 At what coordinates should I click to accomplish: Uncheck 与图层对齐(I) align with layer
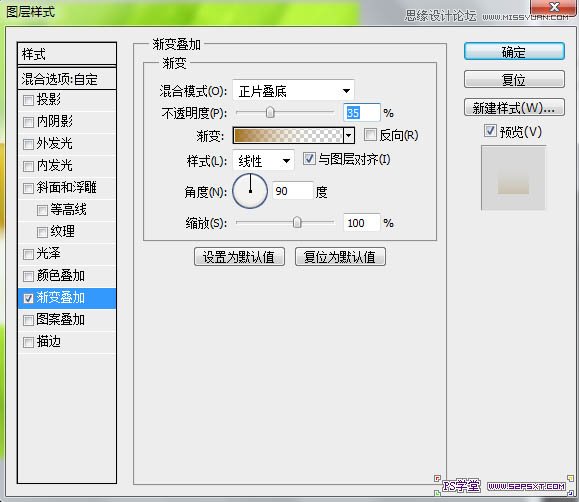(x=309, y=159)
